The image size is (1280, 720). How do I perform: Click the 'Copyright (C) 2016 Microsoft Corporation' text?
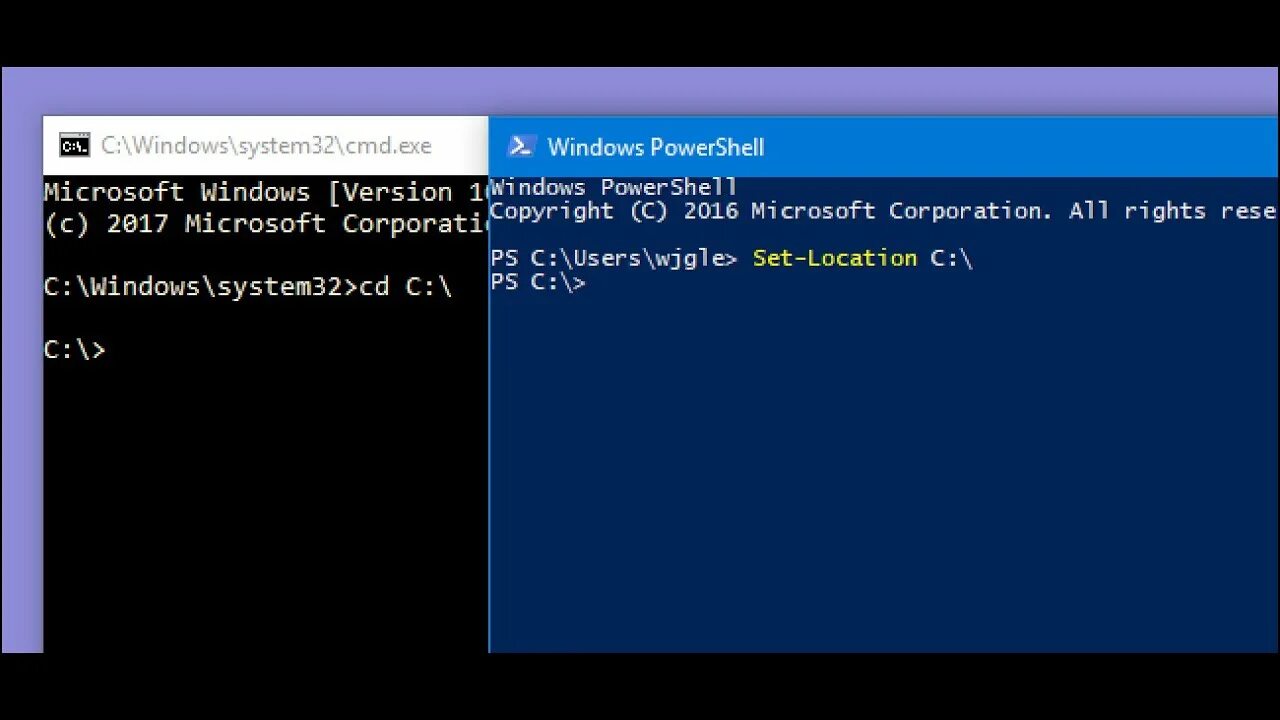(770, 211)
